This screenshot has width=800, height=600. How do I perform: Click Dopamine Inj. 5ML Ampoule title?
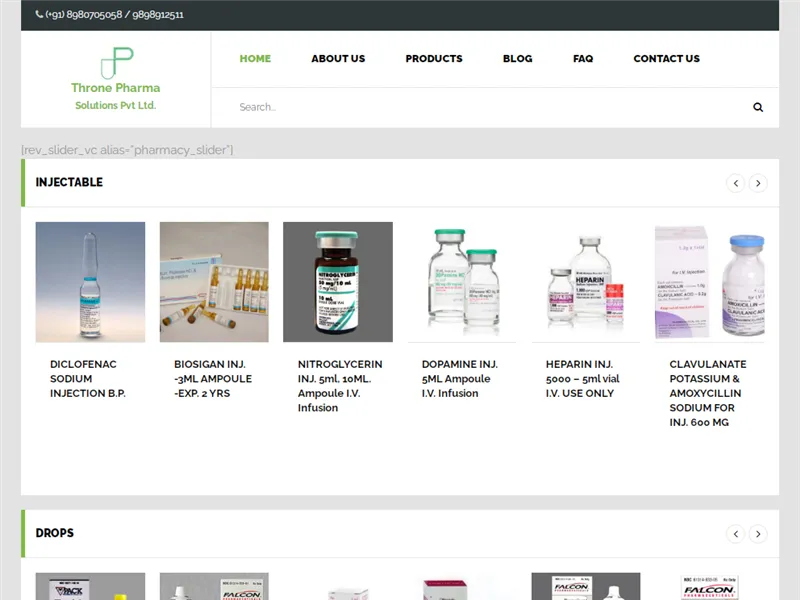(459, 379)
